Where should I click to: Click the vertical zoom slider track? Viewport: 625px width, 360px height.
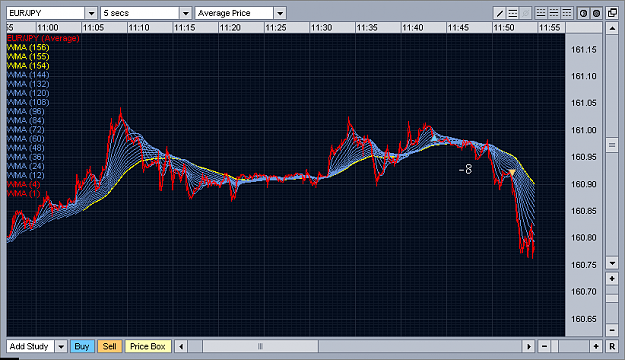[612, 304]
